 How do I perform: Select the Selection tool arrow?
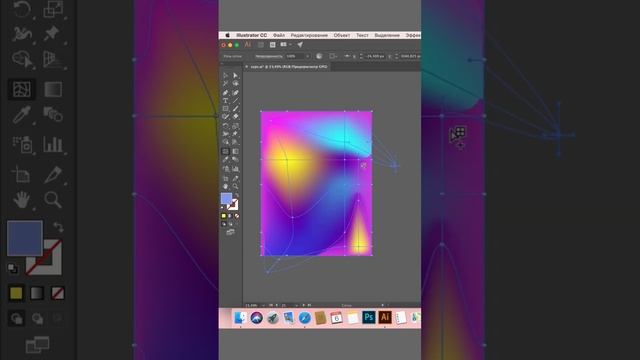[225, 76]
